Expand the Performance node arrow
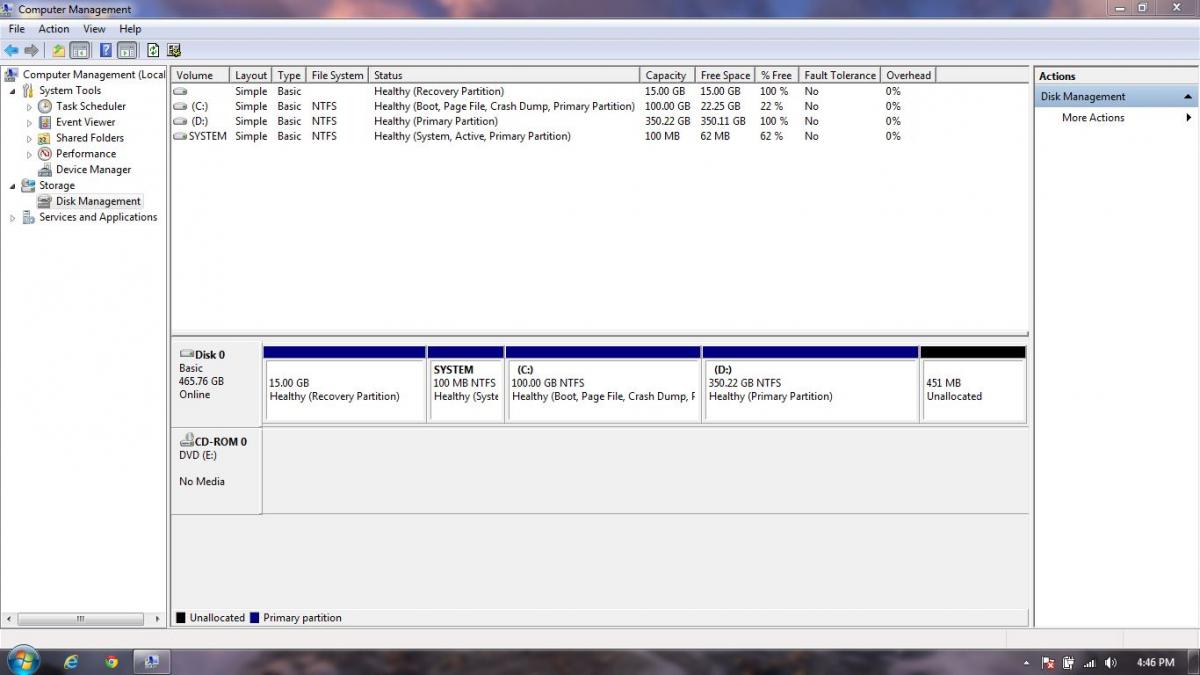Screen dimensions: 1200x675 pyautogui.click(x=29, y=155)
